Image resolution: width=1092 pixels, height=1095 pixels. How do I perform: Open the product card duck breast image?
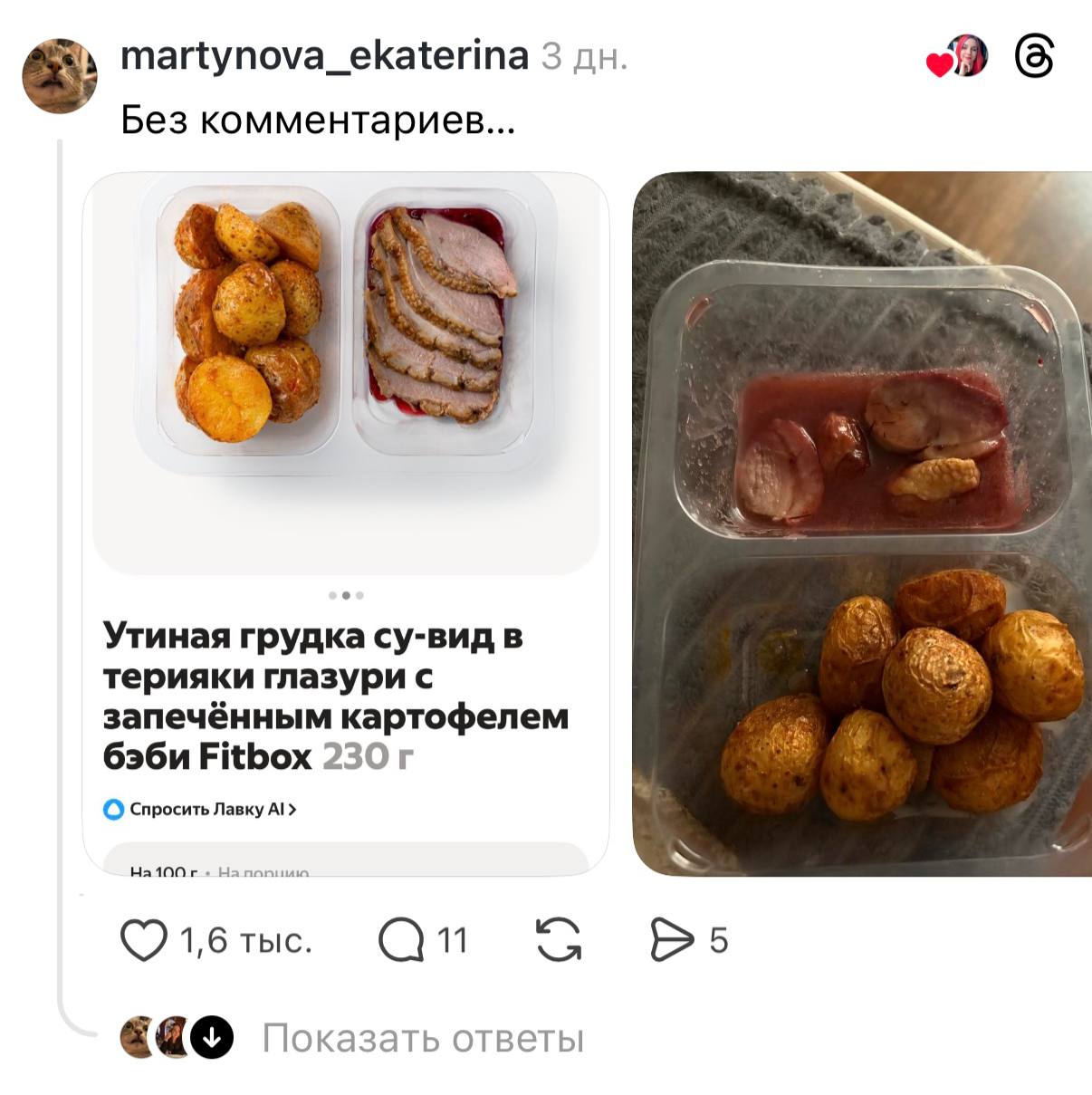346,373
